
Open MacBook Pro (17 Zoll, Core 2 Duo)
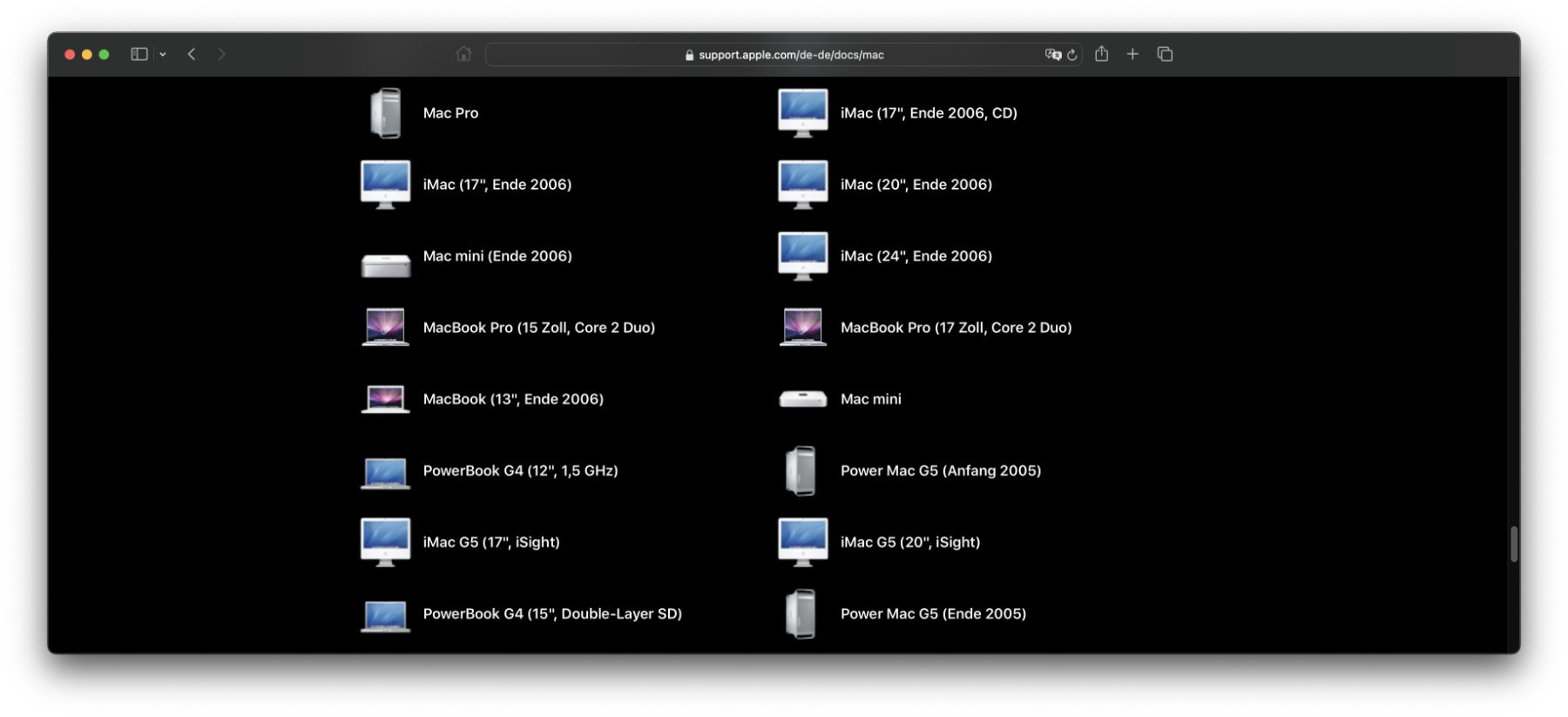(x=956, y=328)
